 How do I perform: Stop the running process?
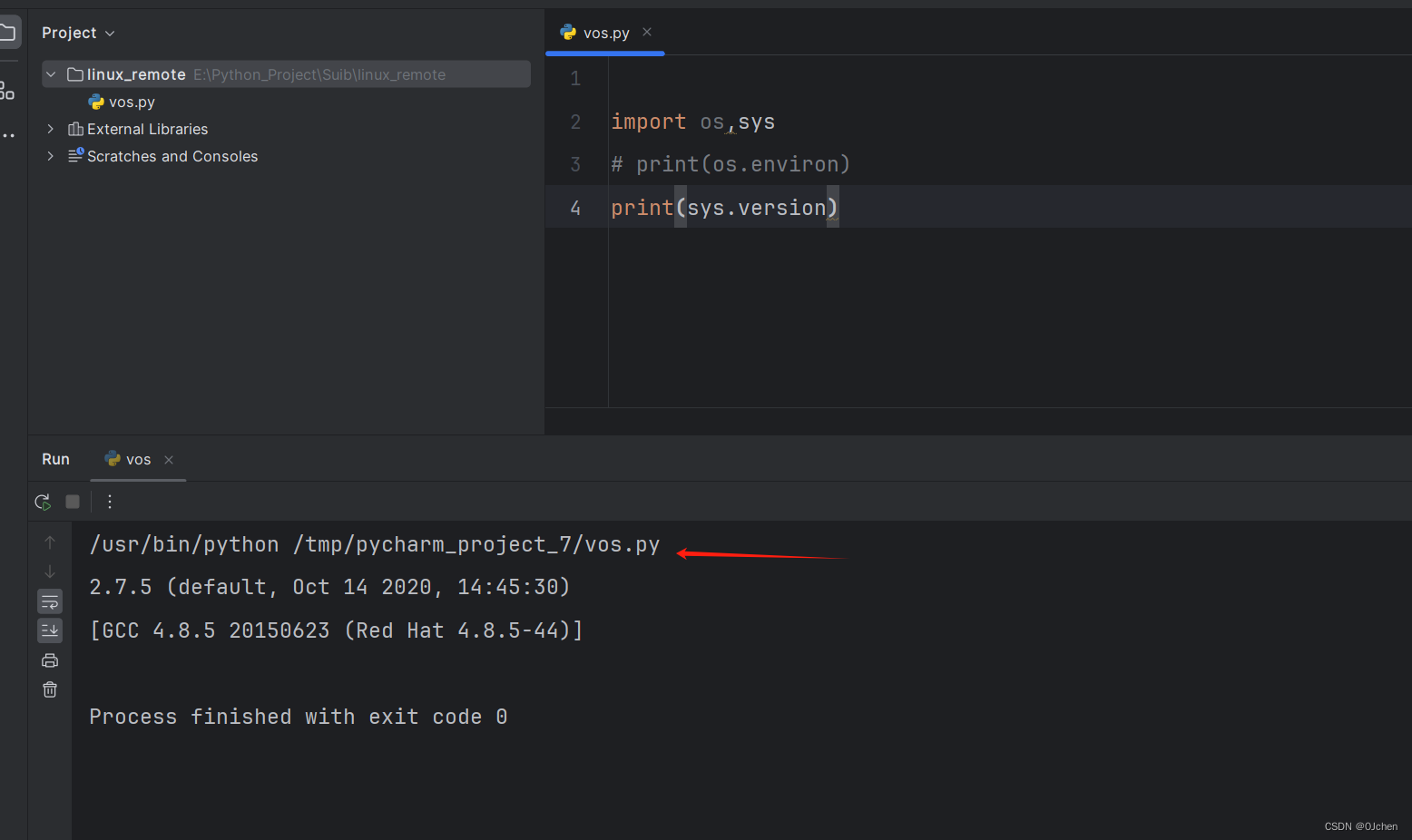click(73, 502)
